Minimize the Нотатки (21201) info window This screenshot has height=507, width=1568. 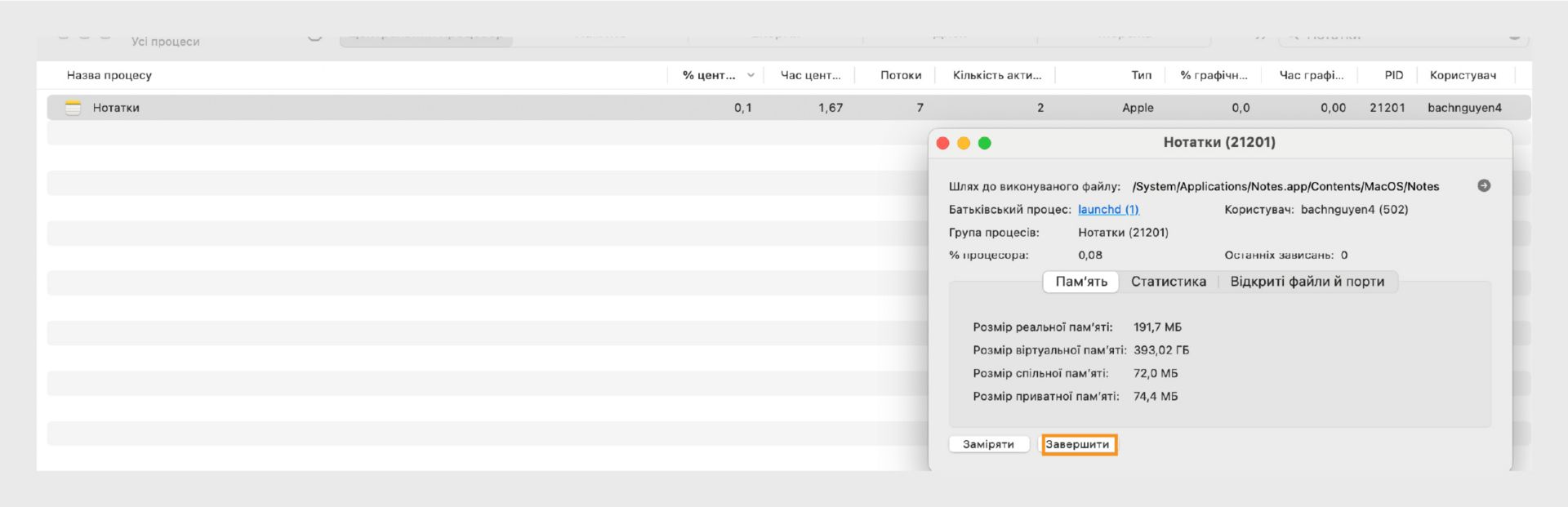click(964, 143)
